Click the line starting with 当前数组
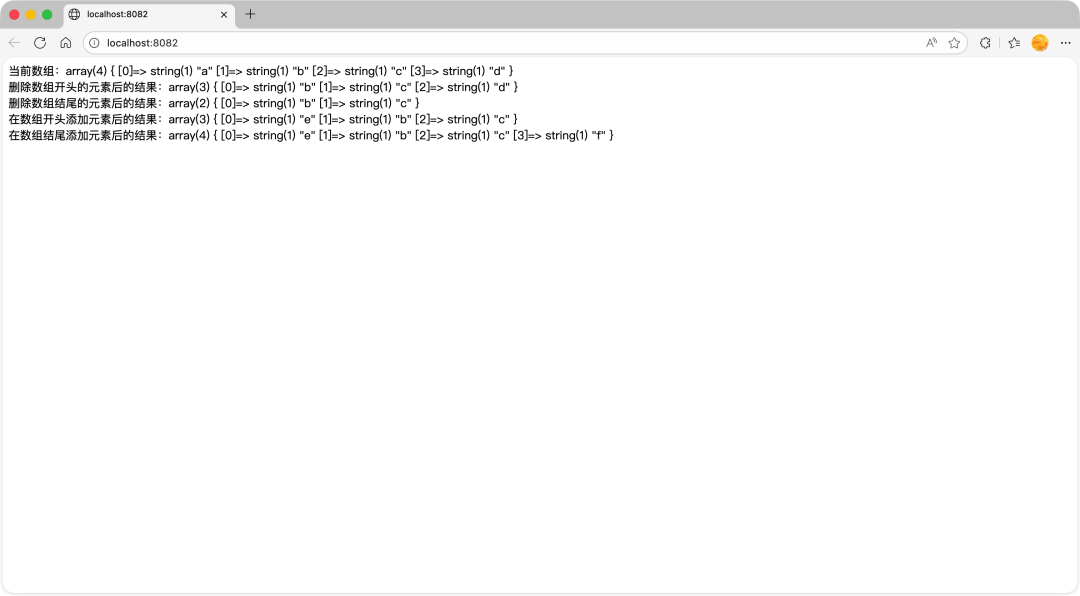This screenshot has width=1080, height=596. (x=261, y=71)
